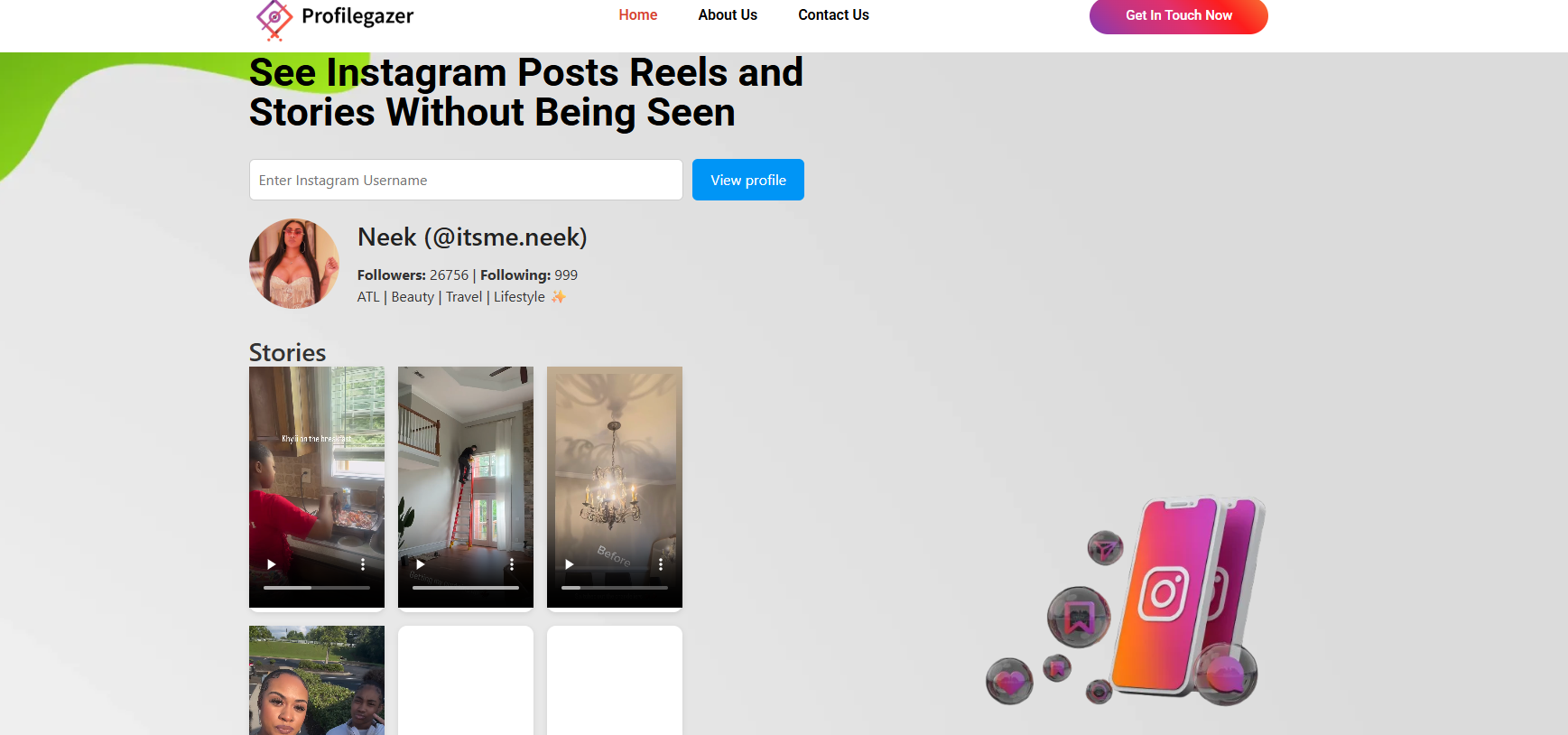Click the Followers: 26756 text
The height and width of the screenshot is (735, 1568).
pos(413,275)
